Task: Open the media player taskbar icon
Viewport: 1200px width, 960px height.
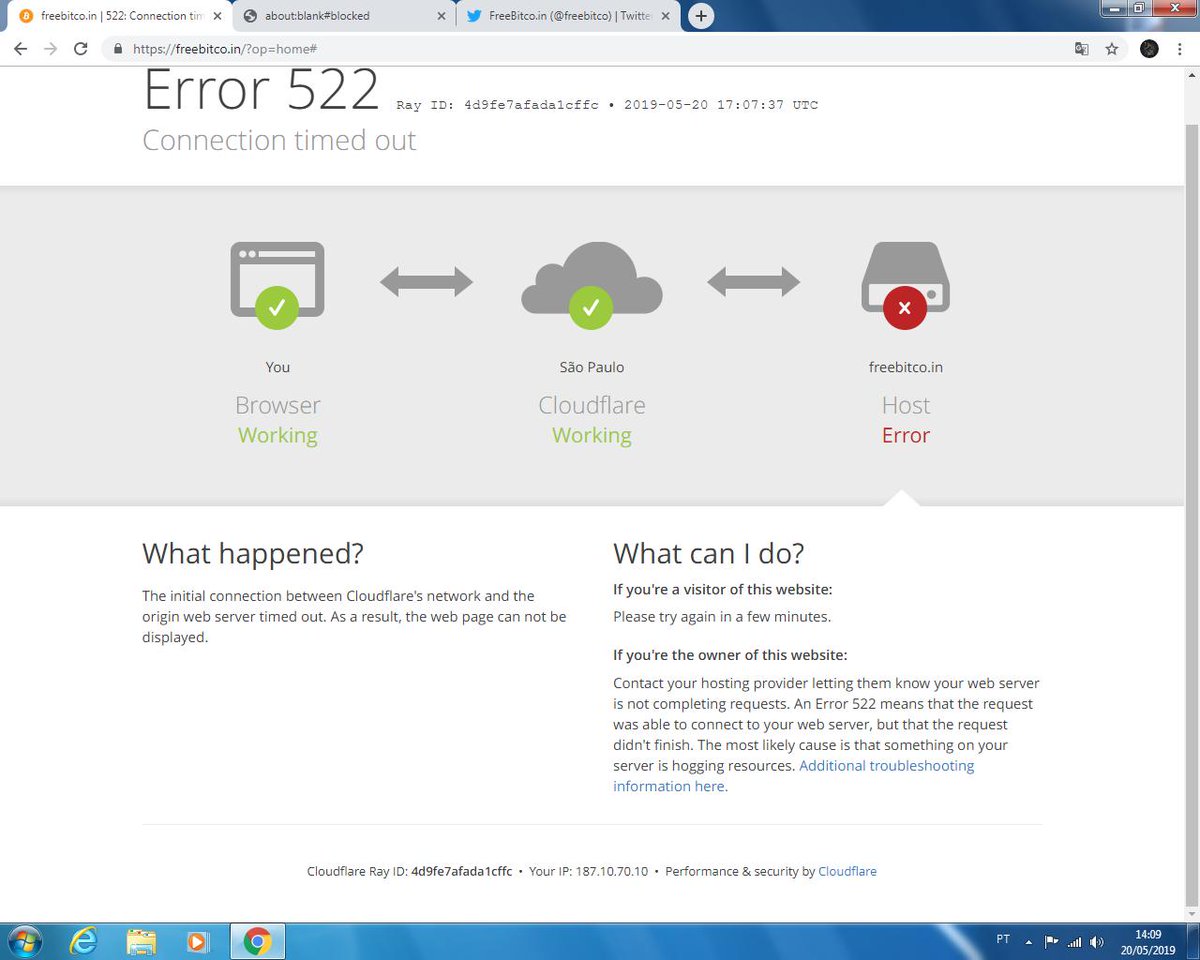Action: [199, 942]
